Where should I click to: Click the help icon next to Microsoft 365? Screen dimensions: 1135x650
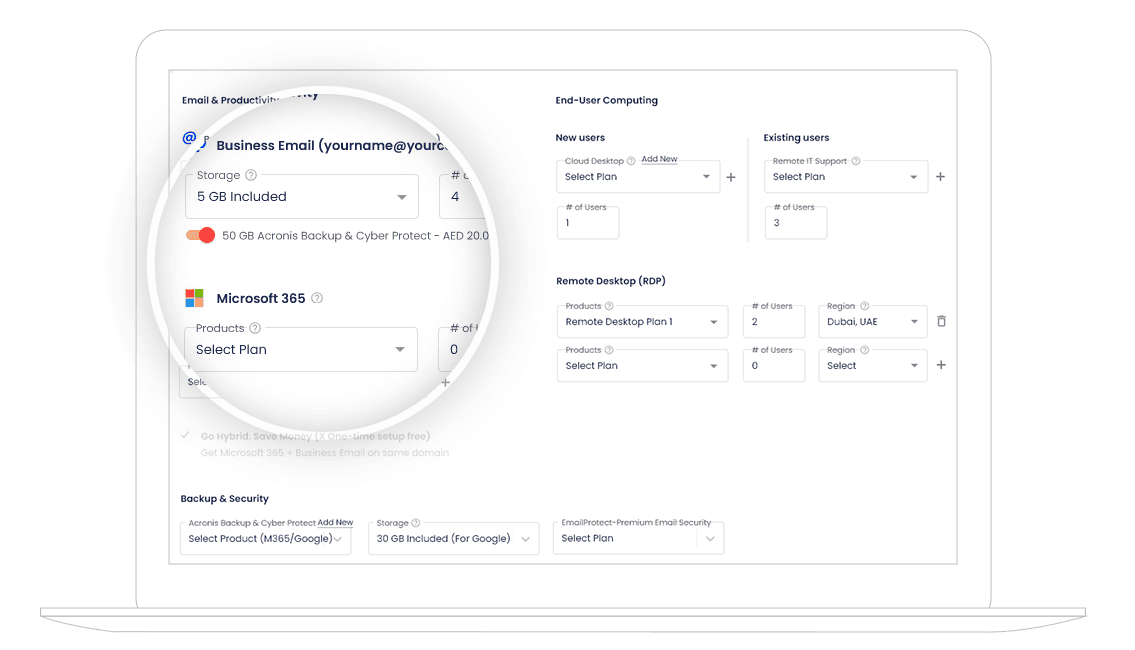click(x=317, y=298)
